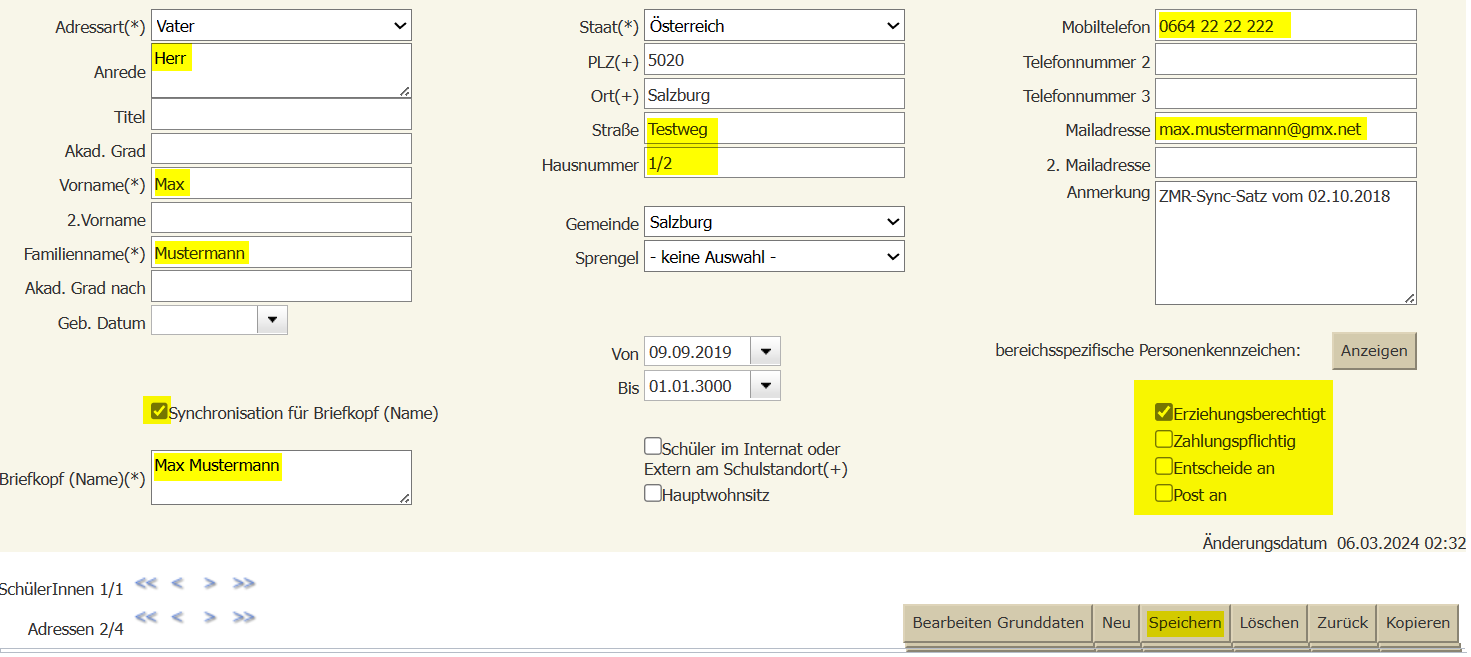The height and width of the screenshot is (657, 1471).
Task: Open the Von date picker arrow
Action: click(766, 352)
